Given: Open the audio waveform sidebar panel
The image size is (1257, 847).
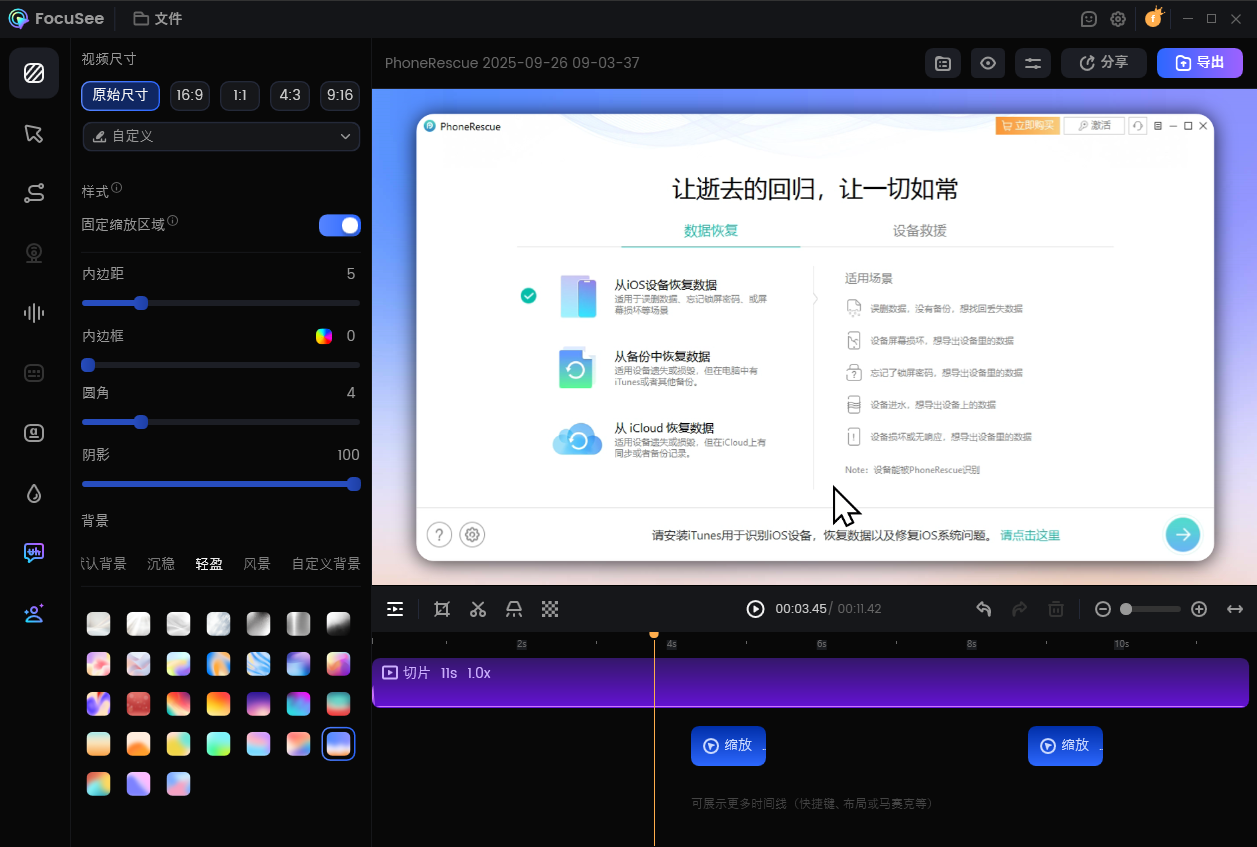Looking at the screenshot, I should click(x=34, y=313).
